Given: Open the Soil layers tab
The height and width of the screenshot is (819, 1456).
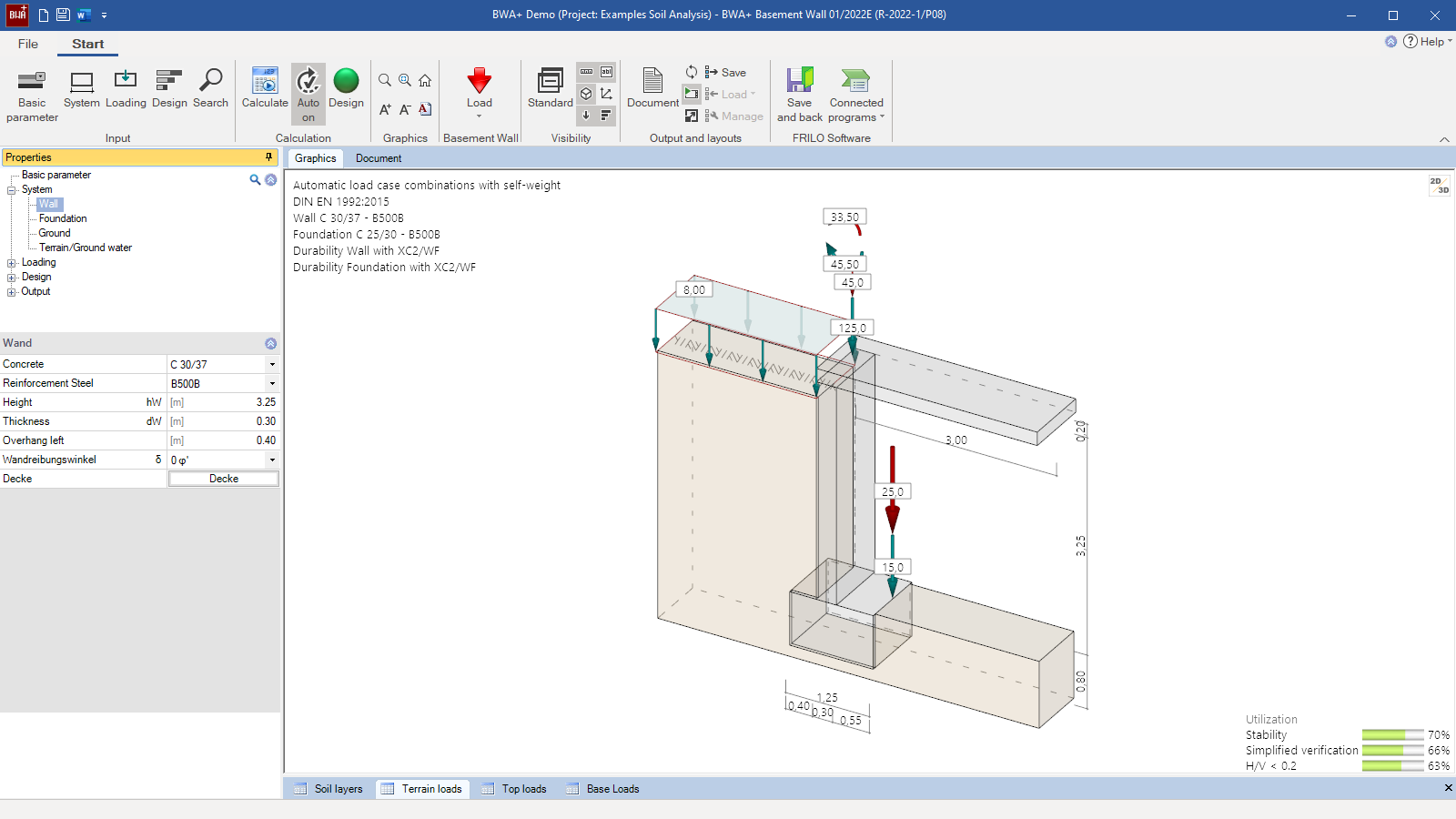Looking at the screenshot, I should pyautogui.click(x=329, y=789).
